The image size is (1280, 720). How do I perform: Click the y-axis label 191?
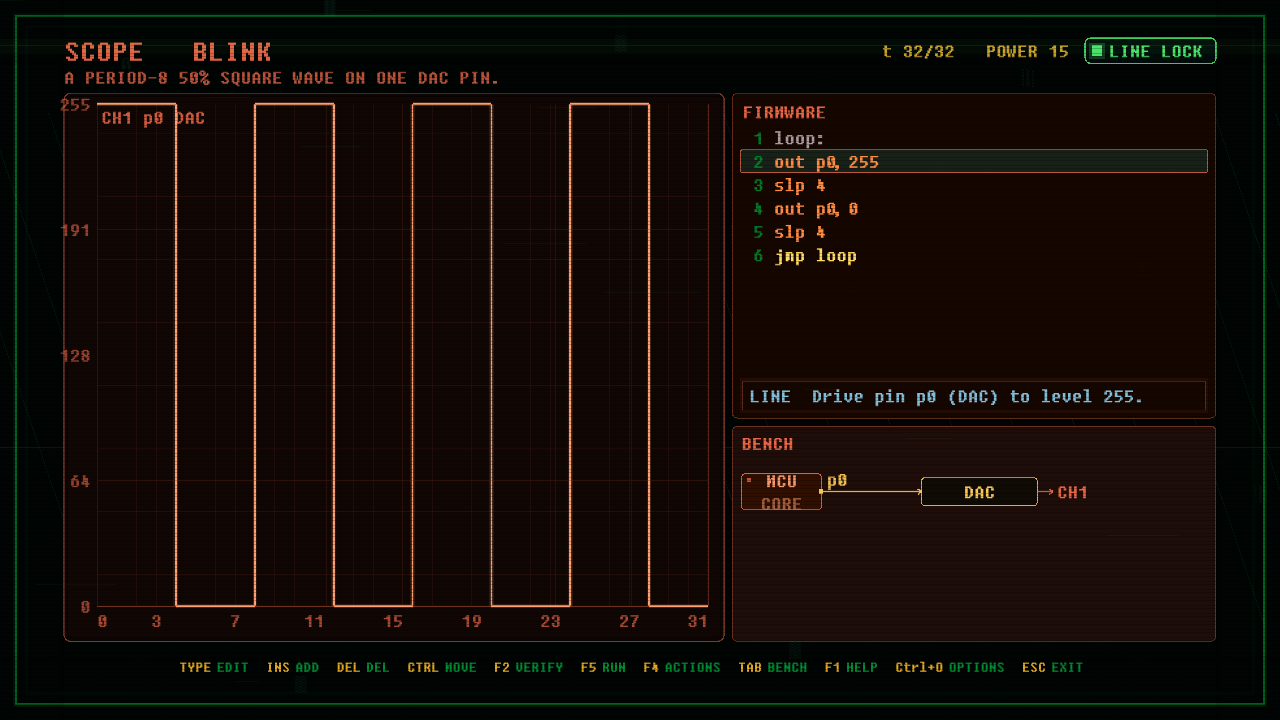point(75,230)
